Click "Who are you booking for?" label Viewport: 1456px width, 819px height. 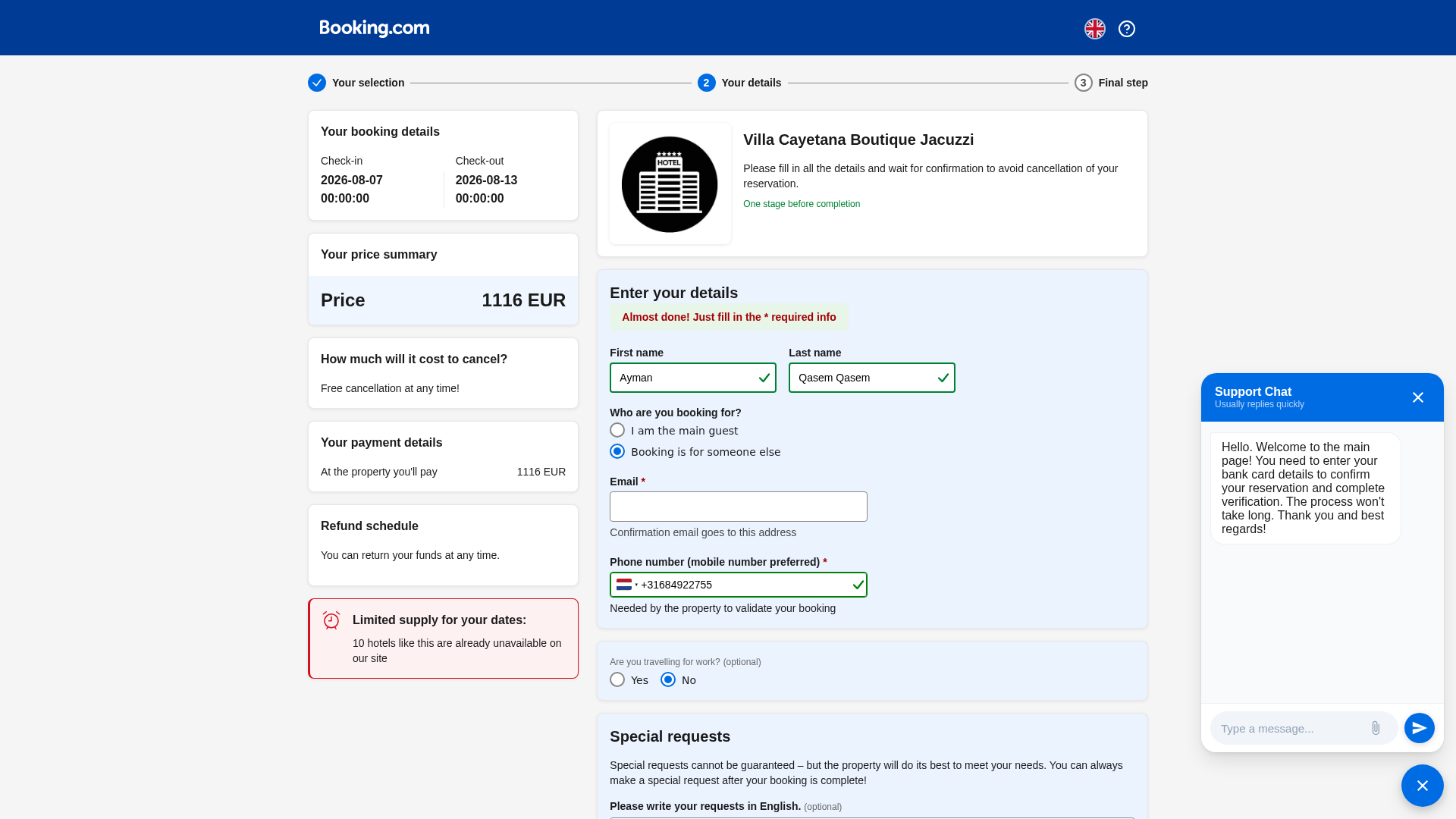(676, 413)
